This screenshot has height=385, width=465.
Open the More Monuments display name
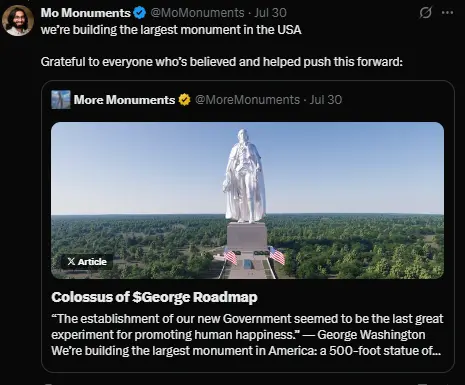(x=124, y=100)
